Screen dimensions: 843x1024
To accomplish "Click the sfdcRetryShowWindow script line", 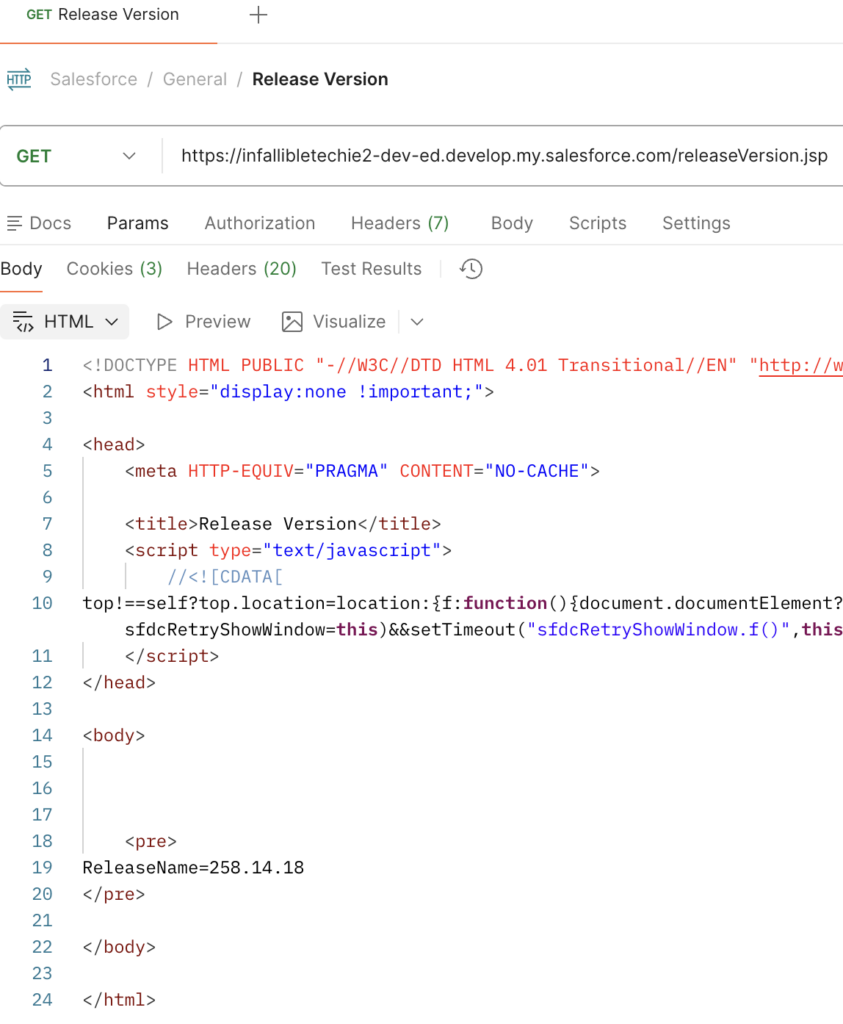I will [x=483, y=630].
